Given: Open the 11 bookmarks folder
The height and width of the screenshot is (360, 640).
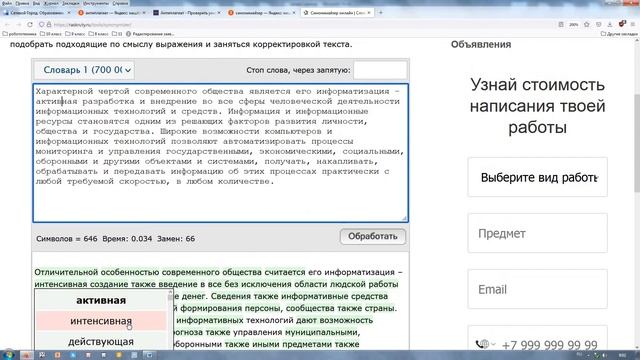Looking at the screenshot, I should pyautogui.click(x=117, y=34).
